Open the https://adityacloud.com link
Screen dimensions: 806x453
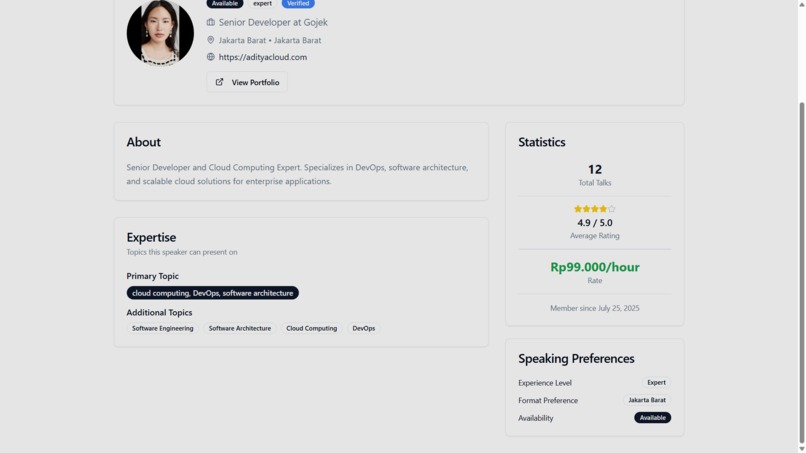[263, 57]
